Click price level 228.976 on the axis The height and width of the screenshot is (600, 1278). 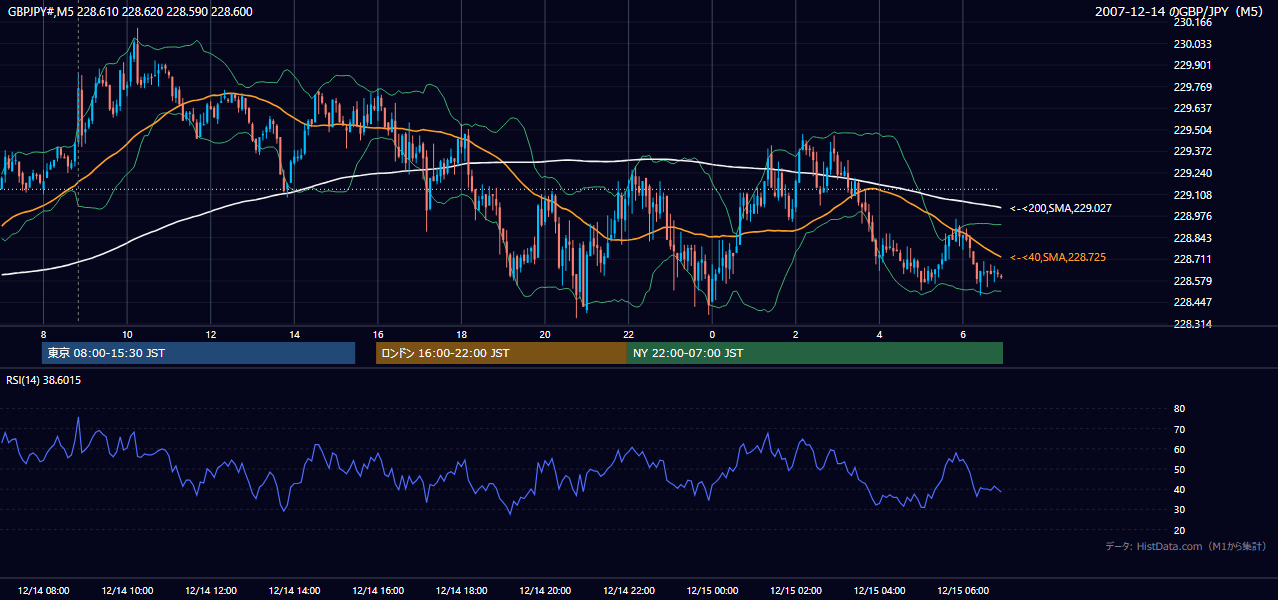coord(1192,216)
